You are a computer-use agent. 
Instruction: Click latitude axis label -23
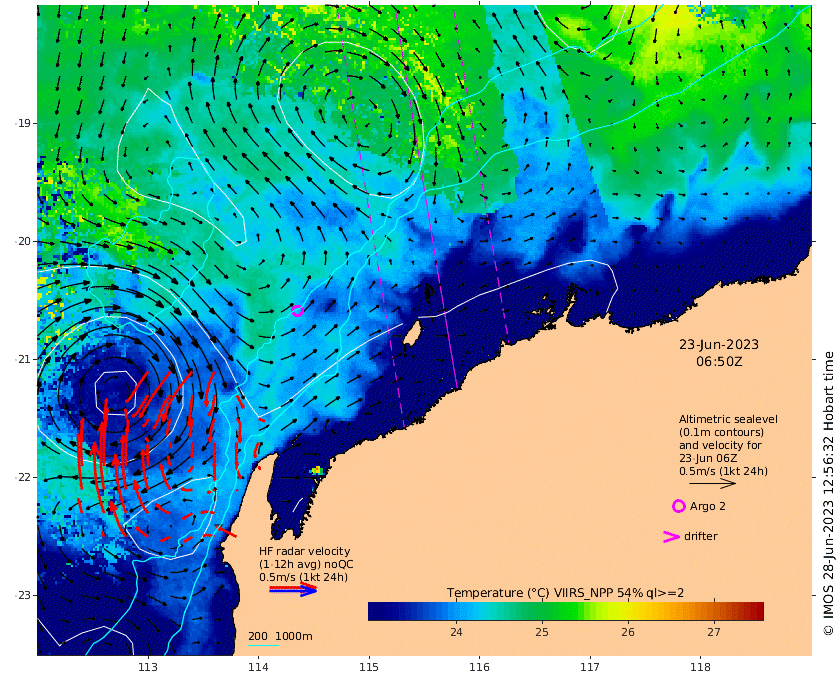[22, 595]
